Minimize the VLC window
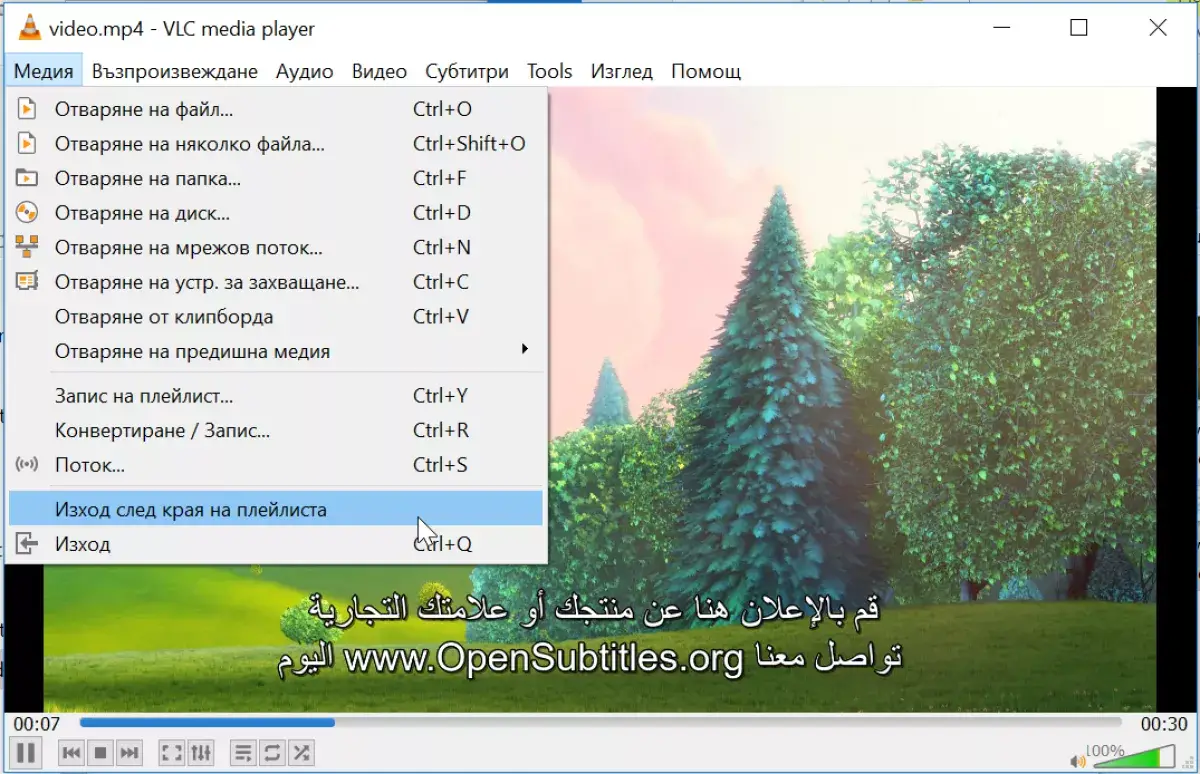The height and width of the screenshot is (774, 1200). [999, 28]
